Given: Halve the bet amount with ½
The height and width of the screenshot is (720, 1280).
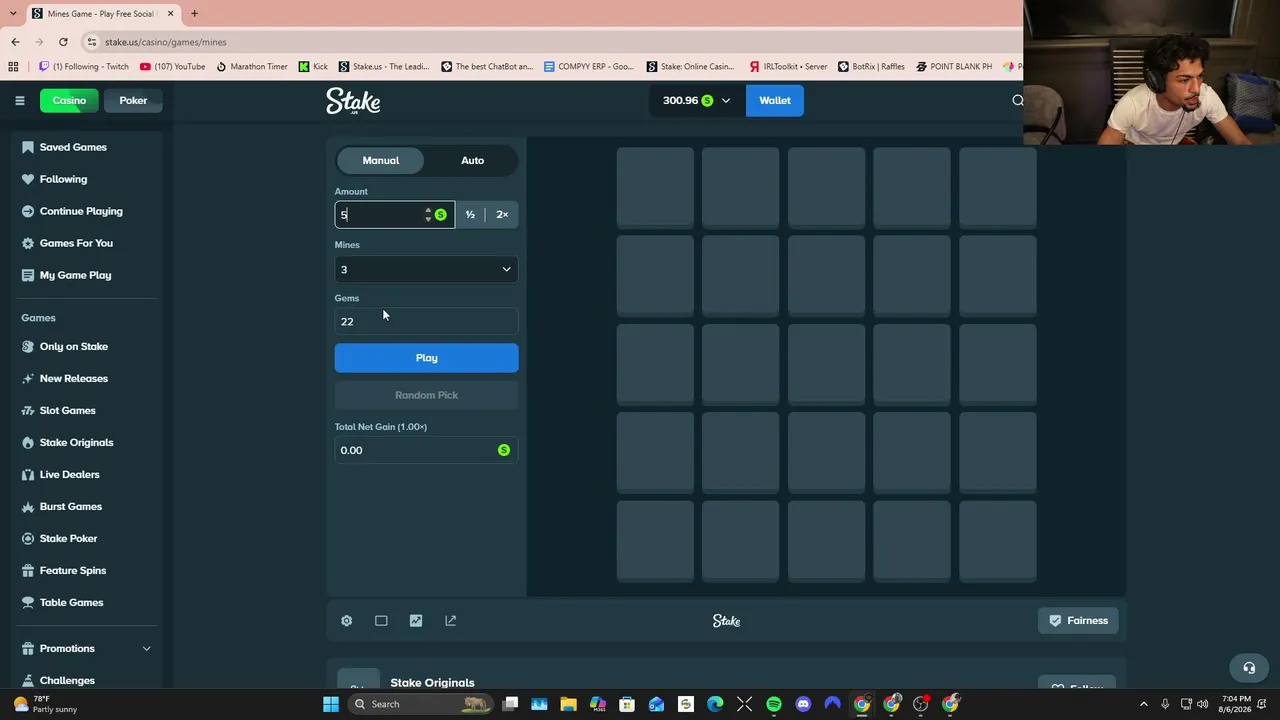Looking at the screenshot, I should point(470,214).
